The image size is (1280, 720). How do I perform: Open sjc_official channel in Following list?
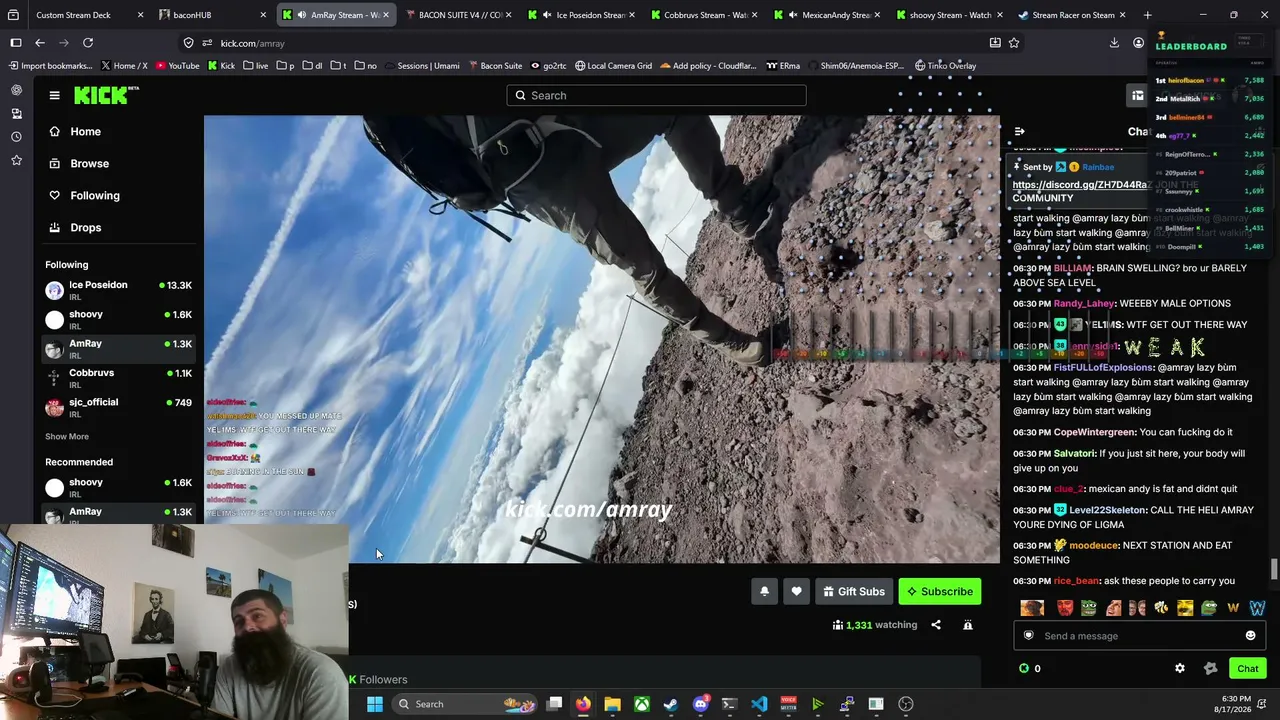(118, 407)
